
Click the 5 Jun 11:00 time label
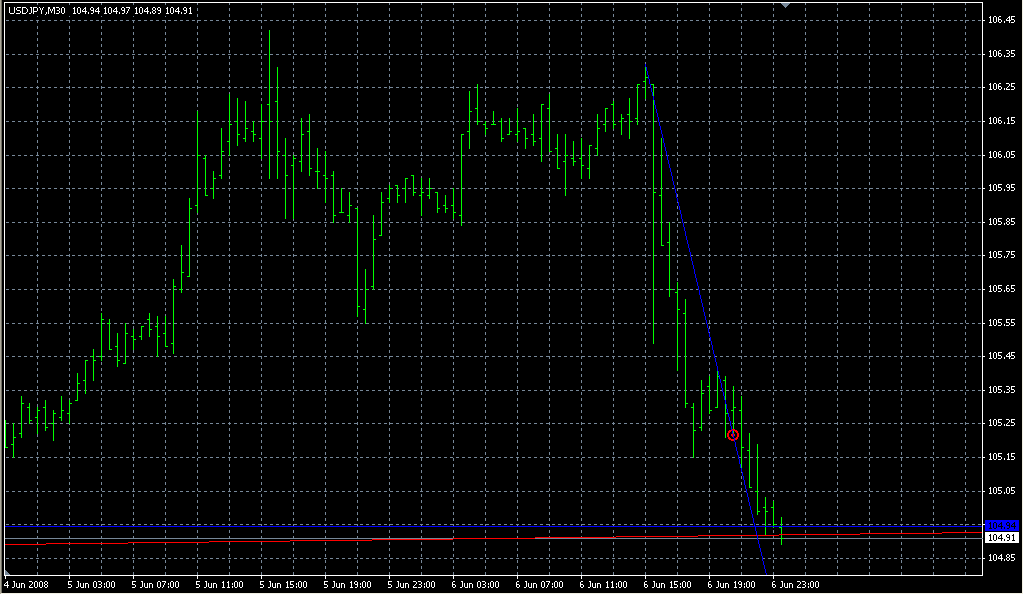pyautogui.click(x=219, y=585)
